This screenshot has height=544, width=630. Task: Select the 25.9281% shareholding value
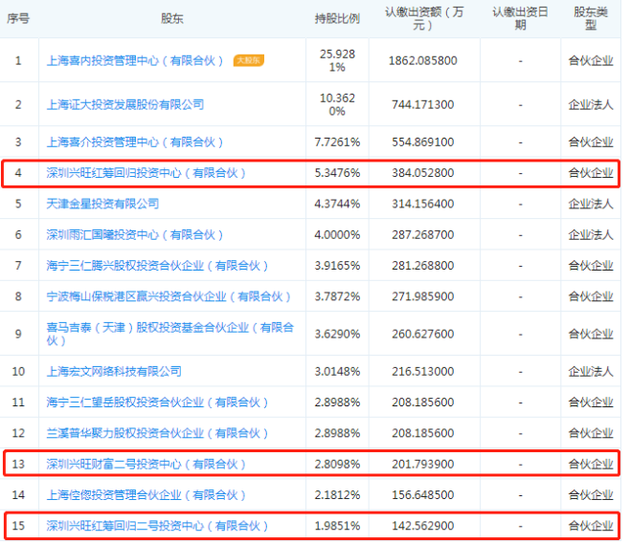click(x=337, y=61)
